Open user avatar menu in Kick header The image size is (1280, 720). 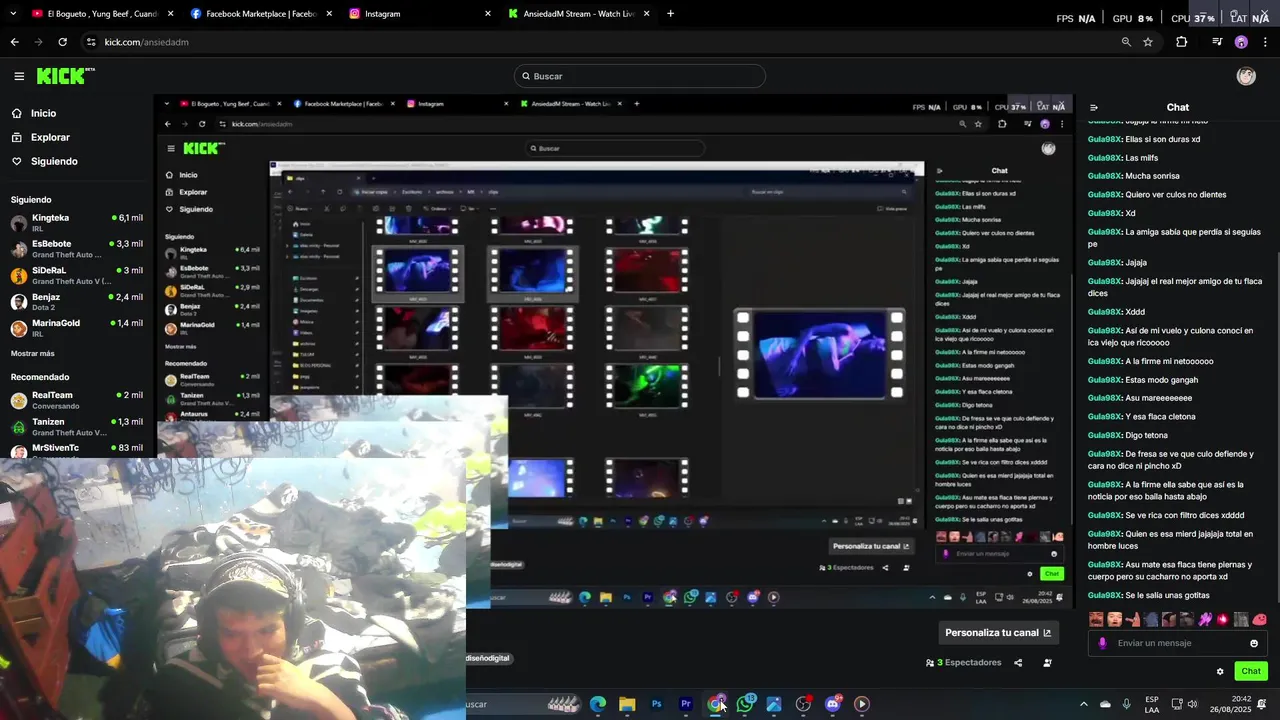[1246, 76]
